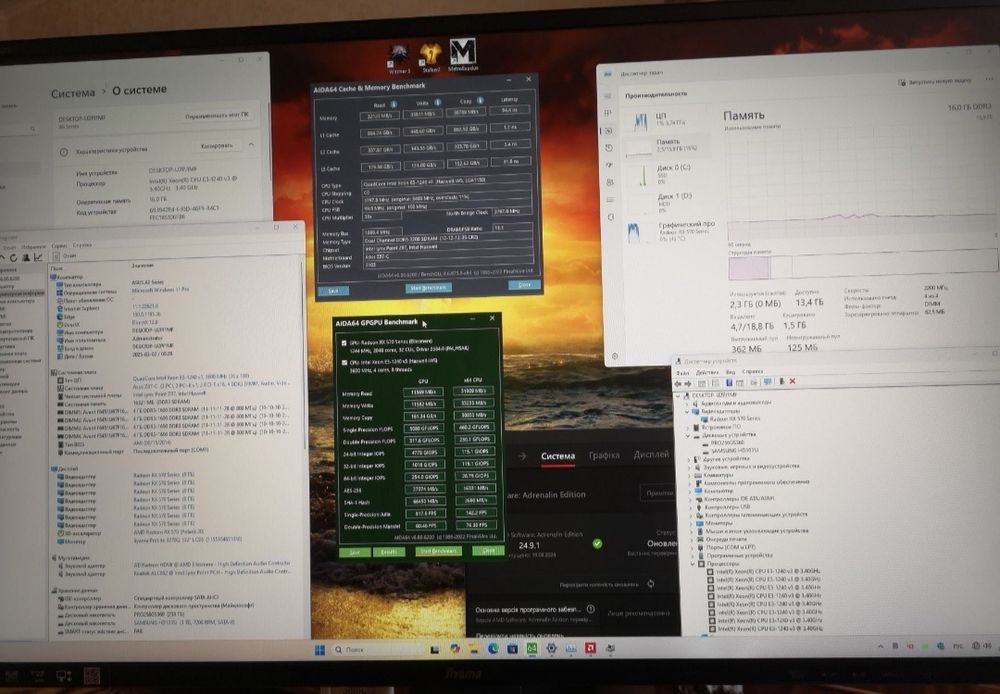Show hidden system tray icons chevron
This screenshot has height=694, width=1000.
click(880, 646)
